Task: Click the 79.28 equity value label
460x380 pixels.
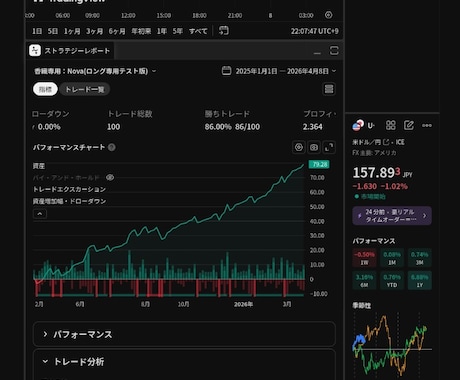Action: click(319, 164)
